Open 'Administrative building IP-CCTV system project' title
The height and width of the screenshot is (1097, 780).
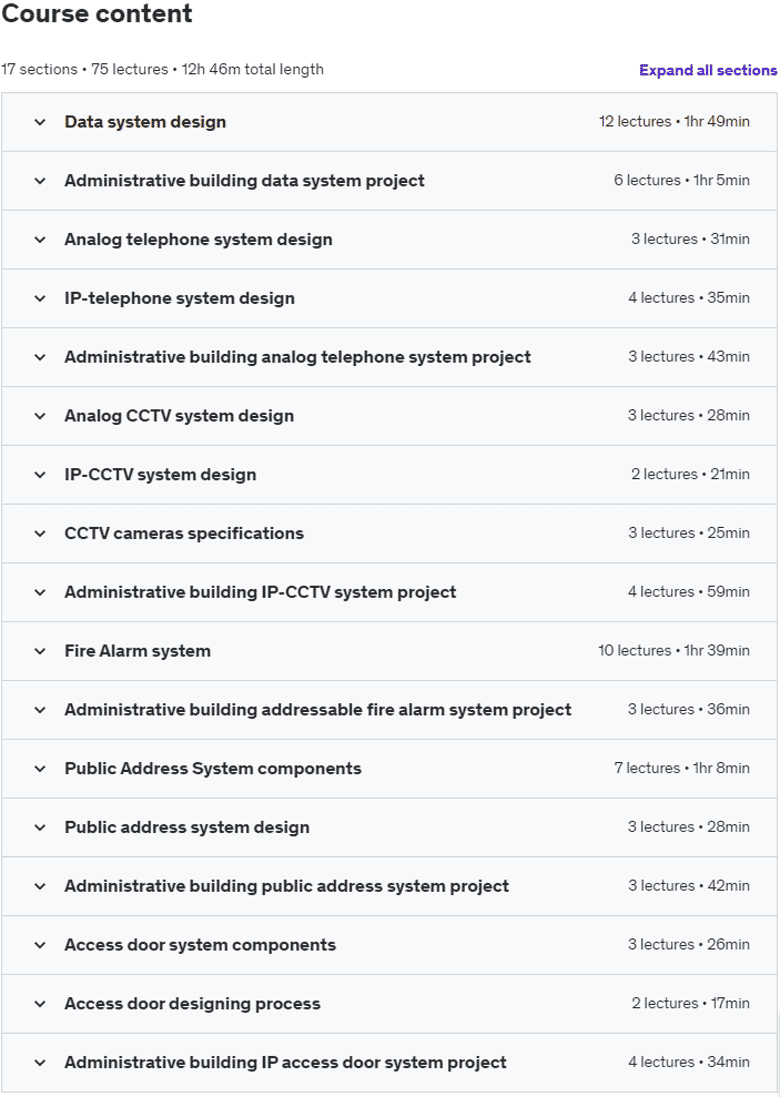(260, 592)
